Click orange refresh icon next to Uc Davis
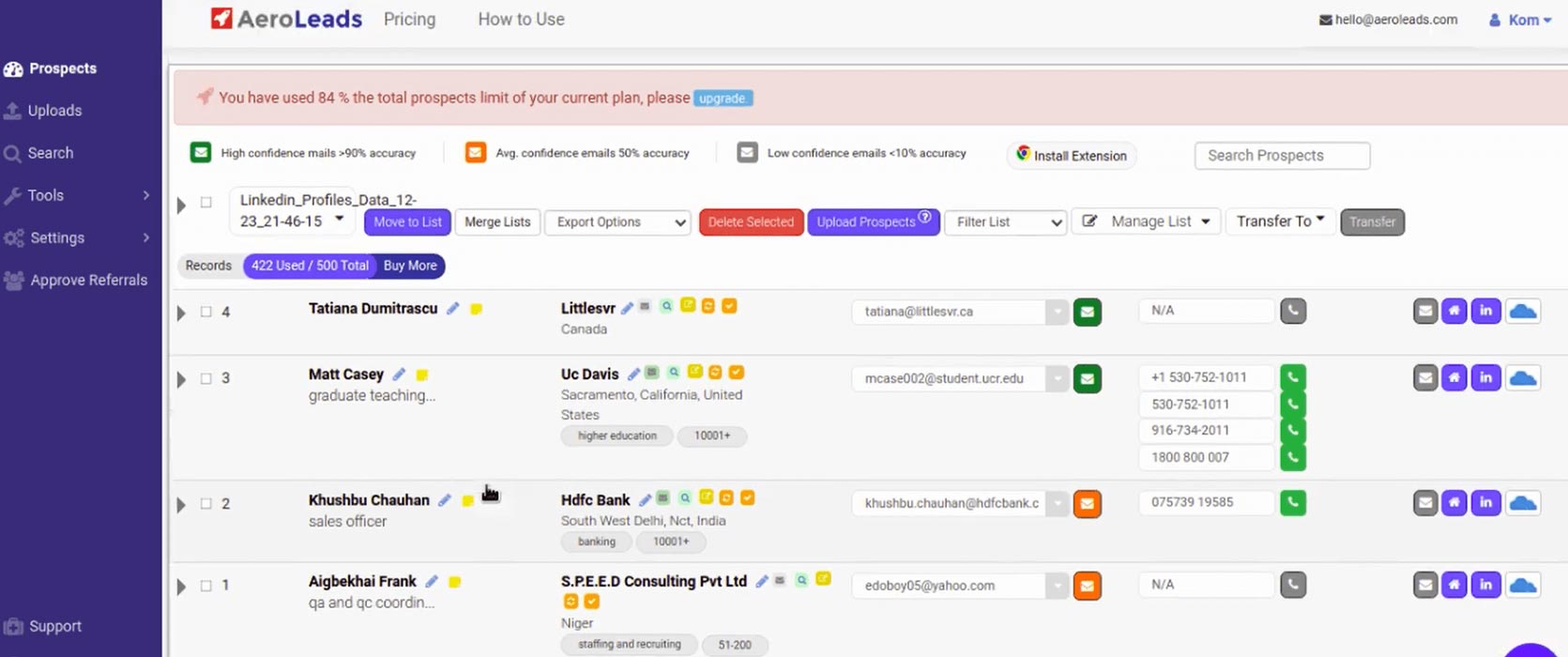 715,373
